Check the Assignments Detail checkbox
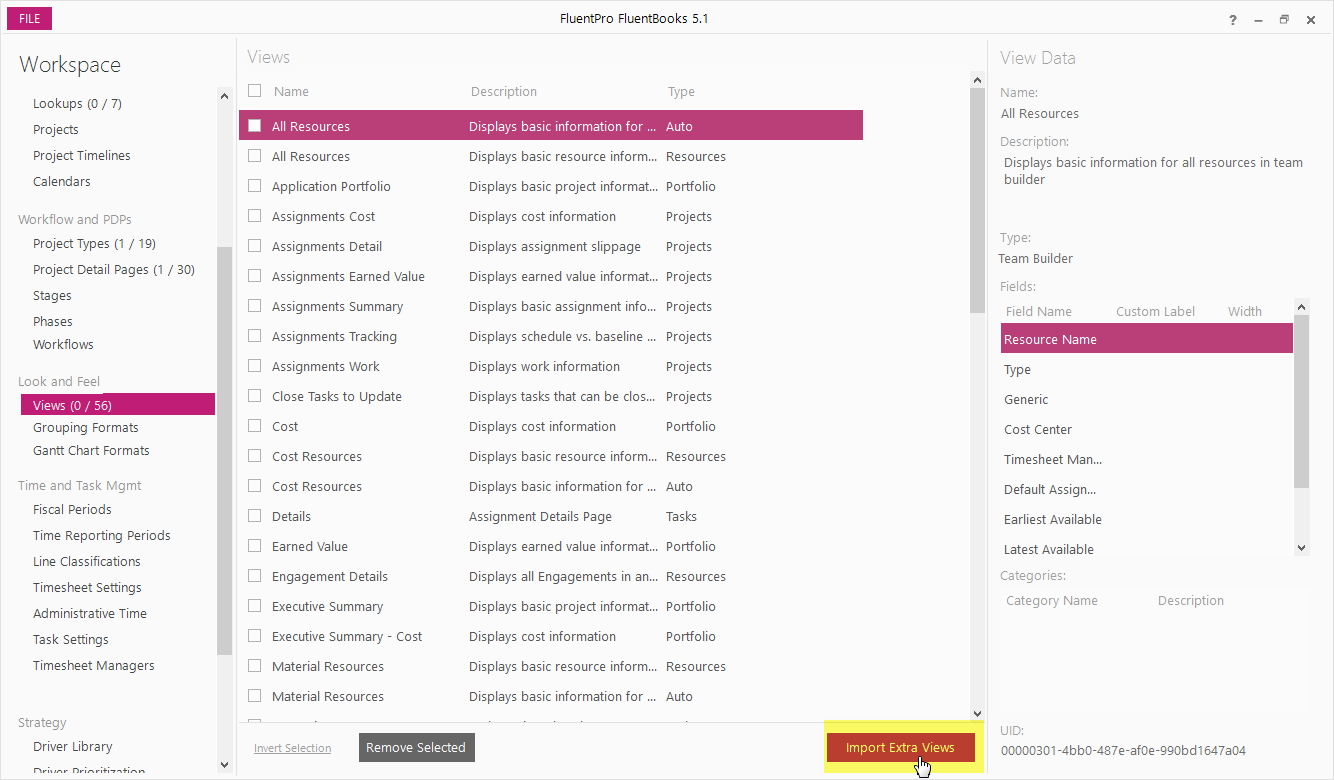The width and height of the screenshot is (1334, 780). coord(255,246)
